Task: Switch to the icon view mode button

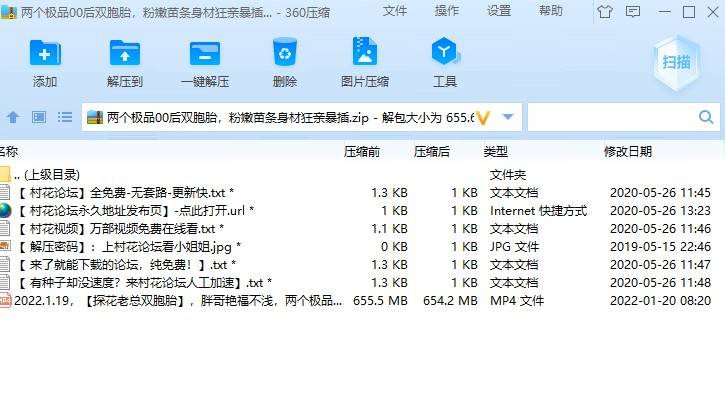Action: [39, 118]
